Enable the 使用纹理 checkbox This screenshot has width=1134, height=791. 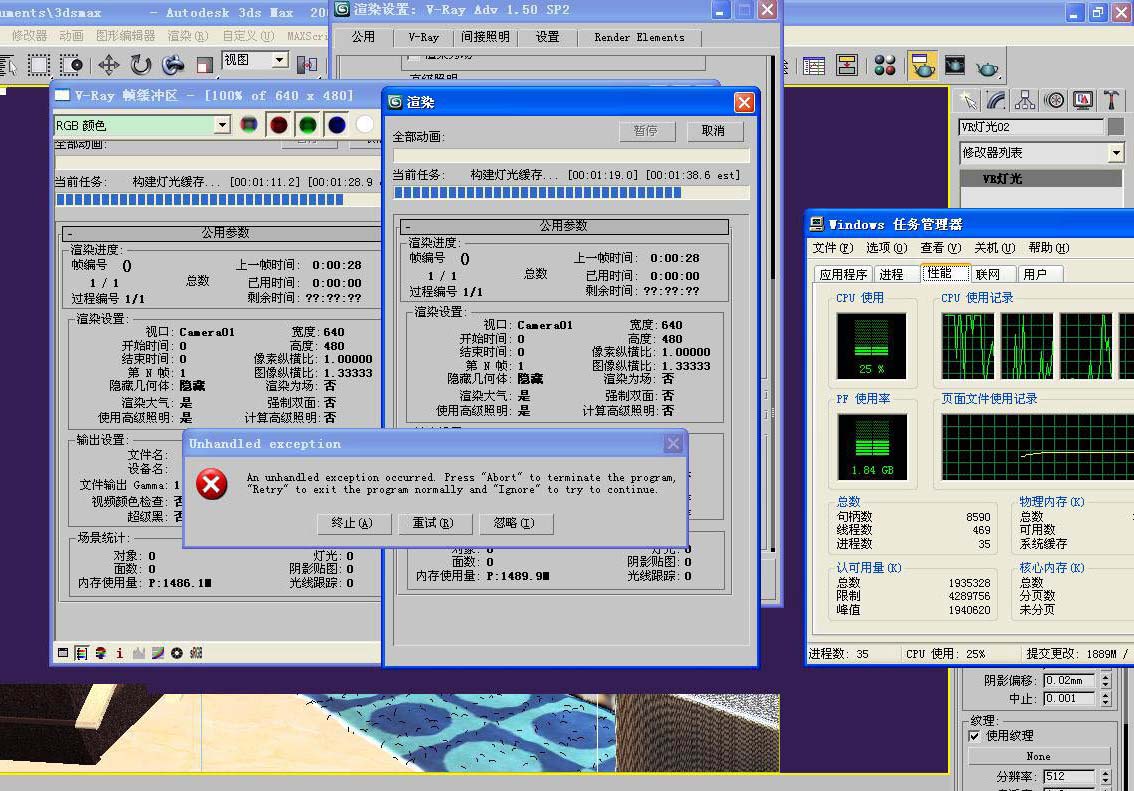pyautogui.click(x=975, y=736)
